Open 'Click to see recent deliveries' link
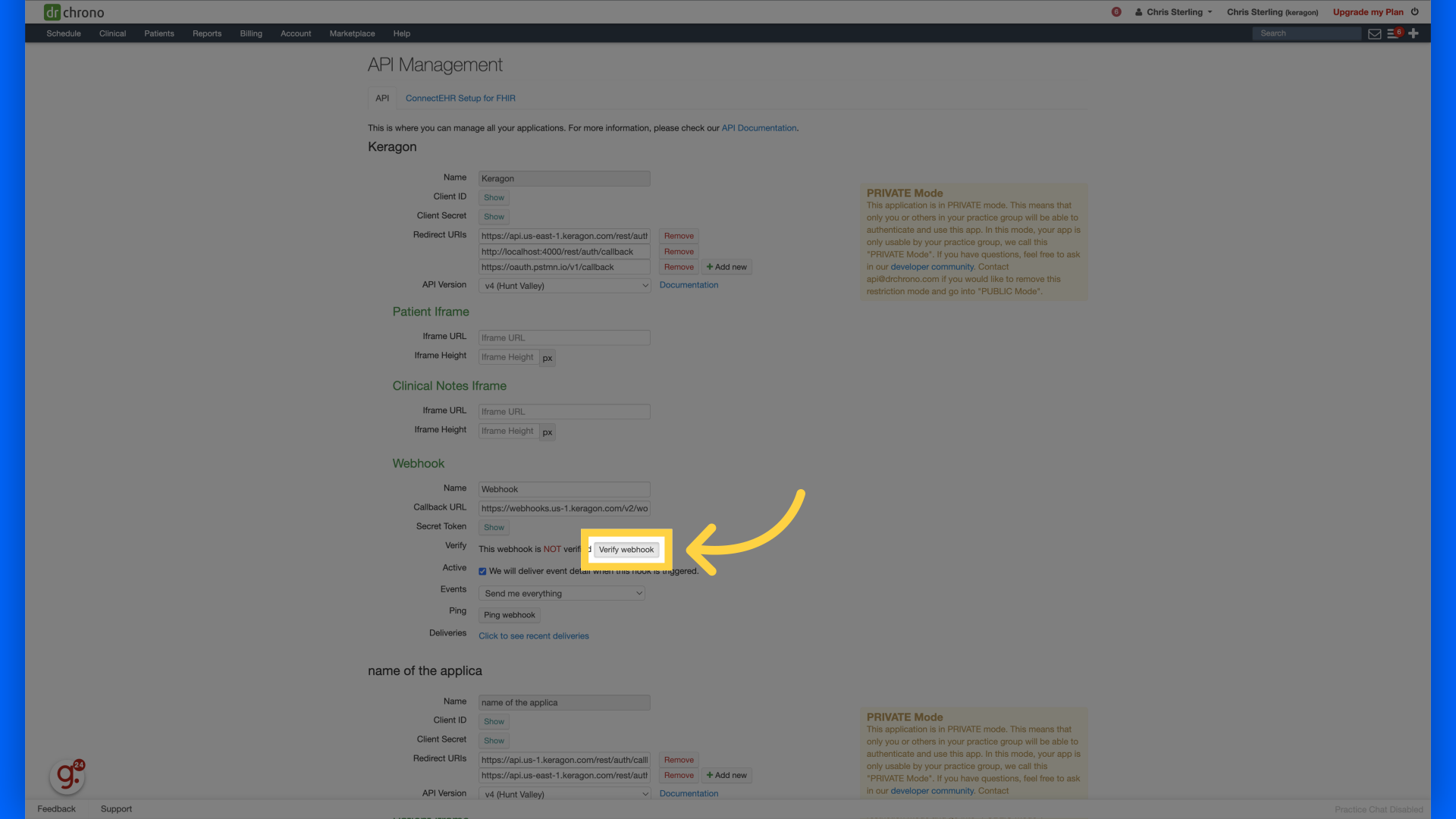The image size is (1456, 819). click(x=534, y=635)
